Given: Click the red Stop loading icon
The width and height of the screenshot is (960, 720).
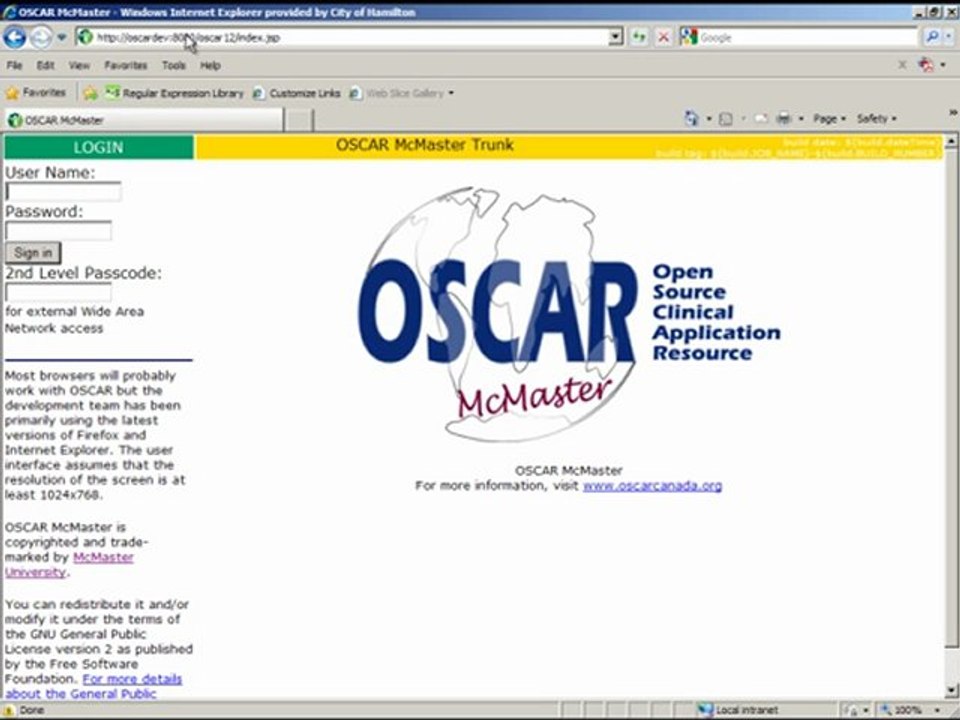Looking at the screenshot, I should 663,37.
